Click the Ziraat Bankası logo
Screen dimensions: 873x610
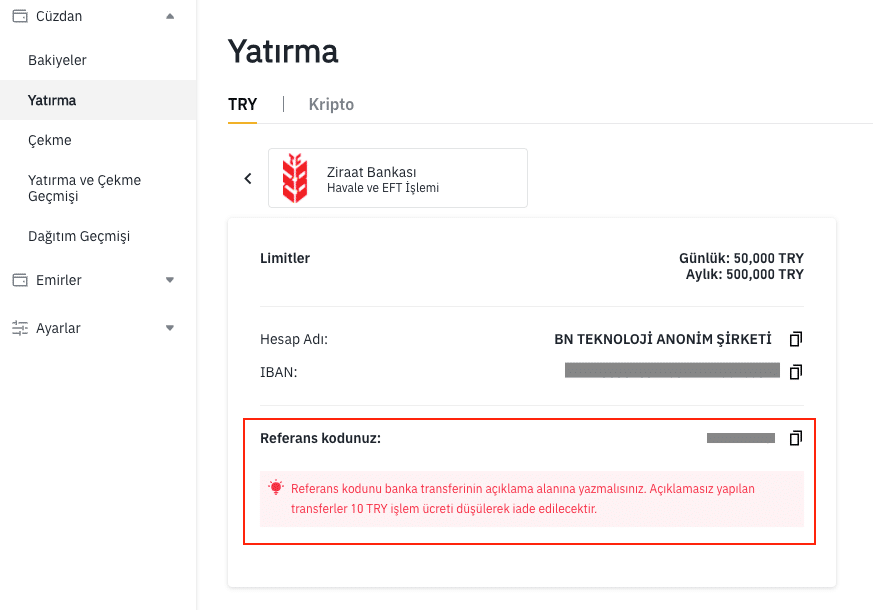point(296,178)
